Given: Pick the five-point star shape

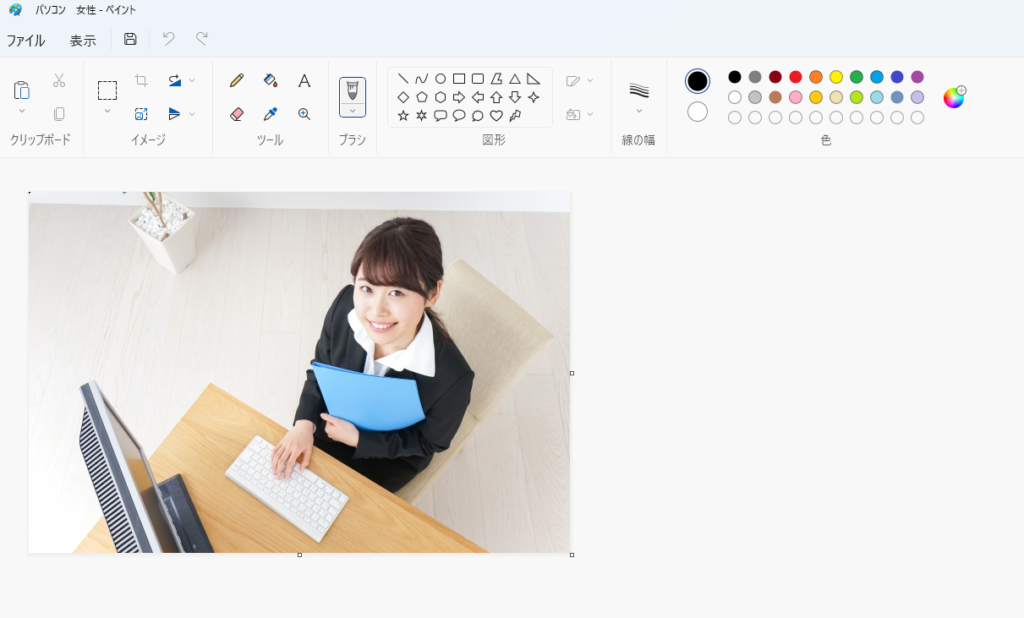Looking at the screenshot, I should (403, 116).
